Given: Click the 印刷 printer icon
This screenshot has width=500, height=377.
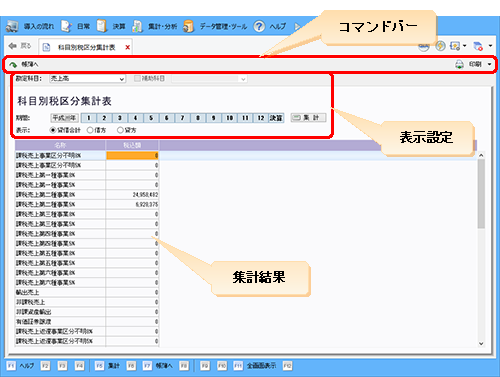Looking at the screenshot, I should coord(459,64).
